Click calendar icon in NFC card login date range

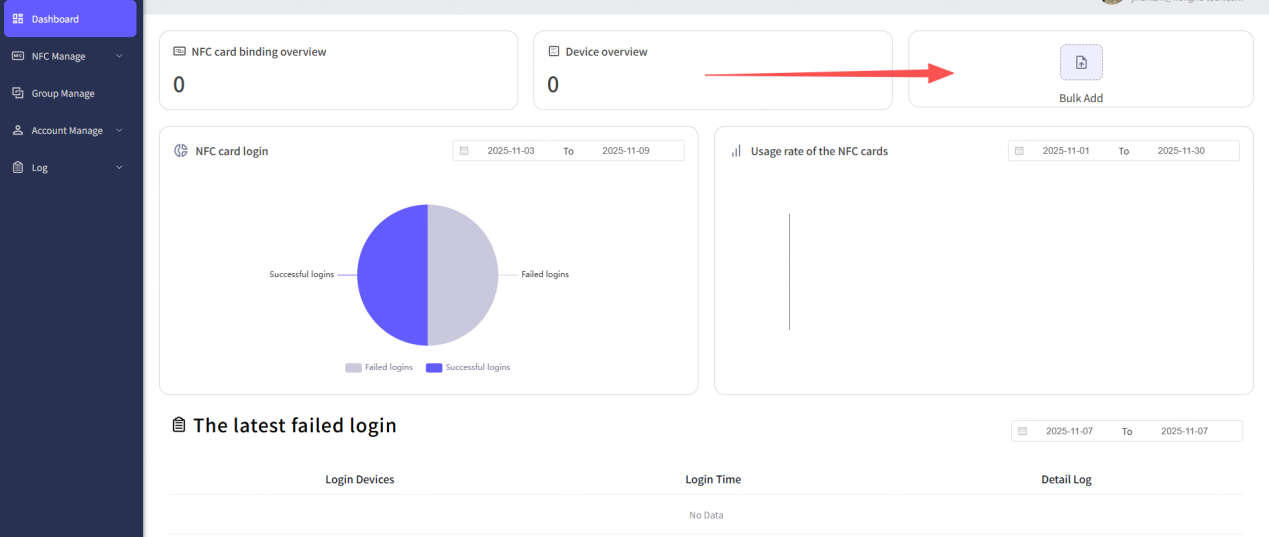click(x=464, y=151)
